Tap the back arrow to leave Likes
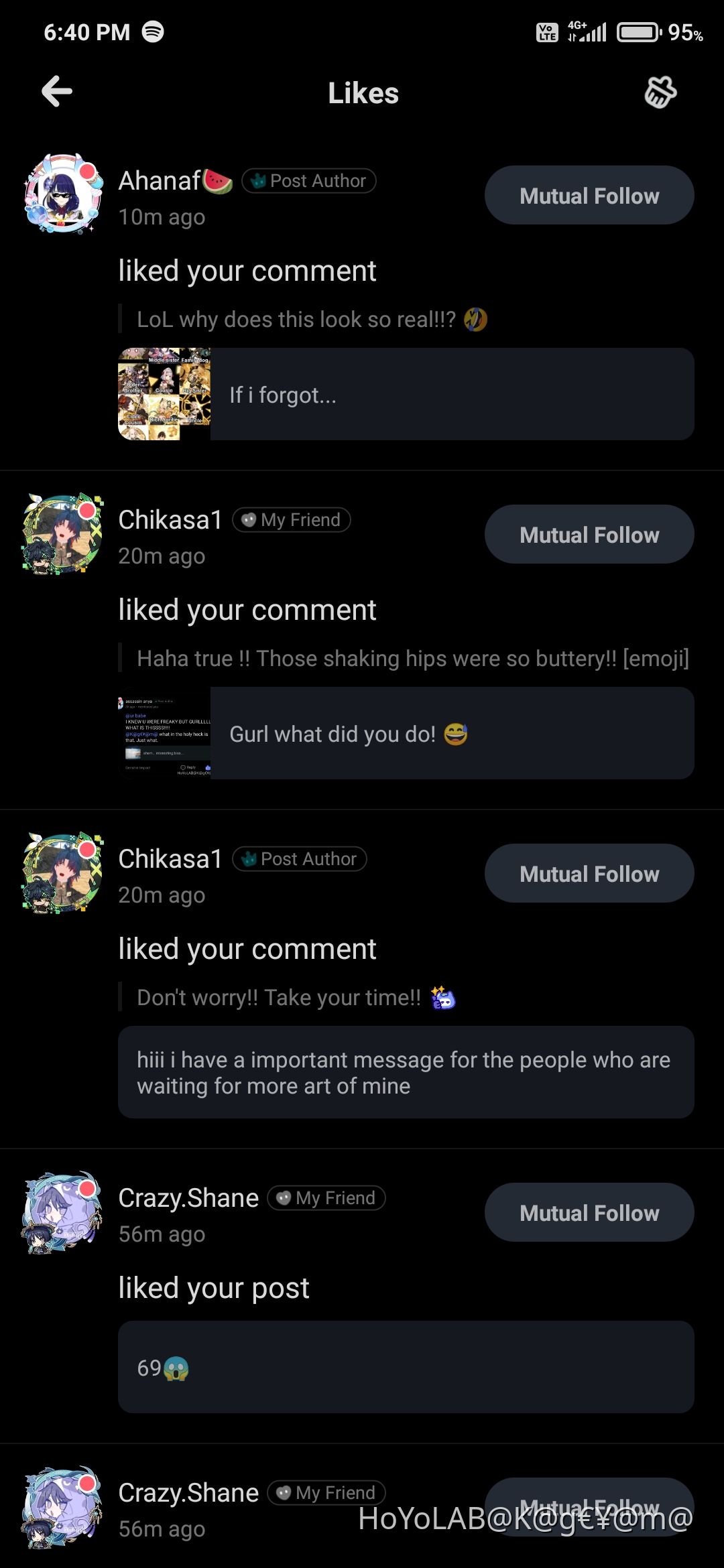The image size is (724, 1568). pos(56,92)
